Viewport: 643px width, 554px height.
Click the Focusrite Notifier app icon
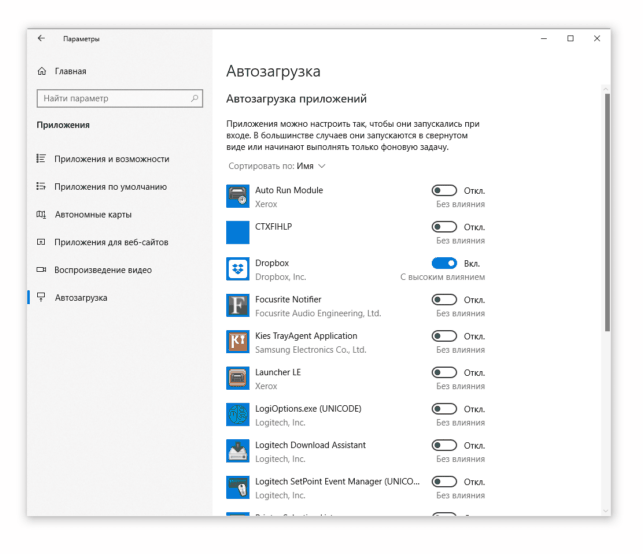tap(237, 305)
